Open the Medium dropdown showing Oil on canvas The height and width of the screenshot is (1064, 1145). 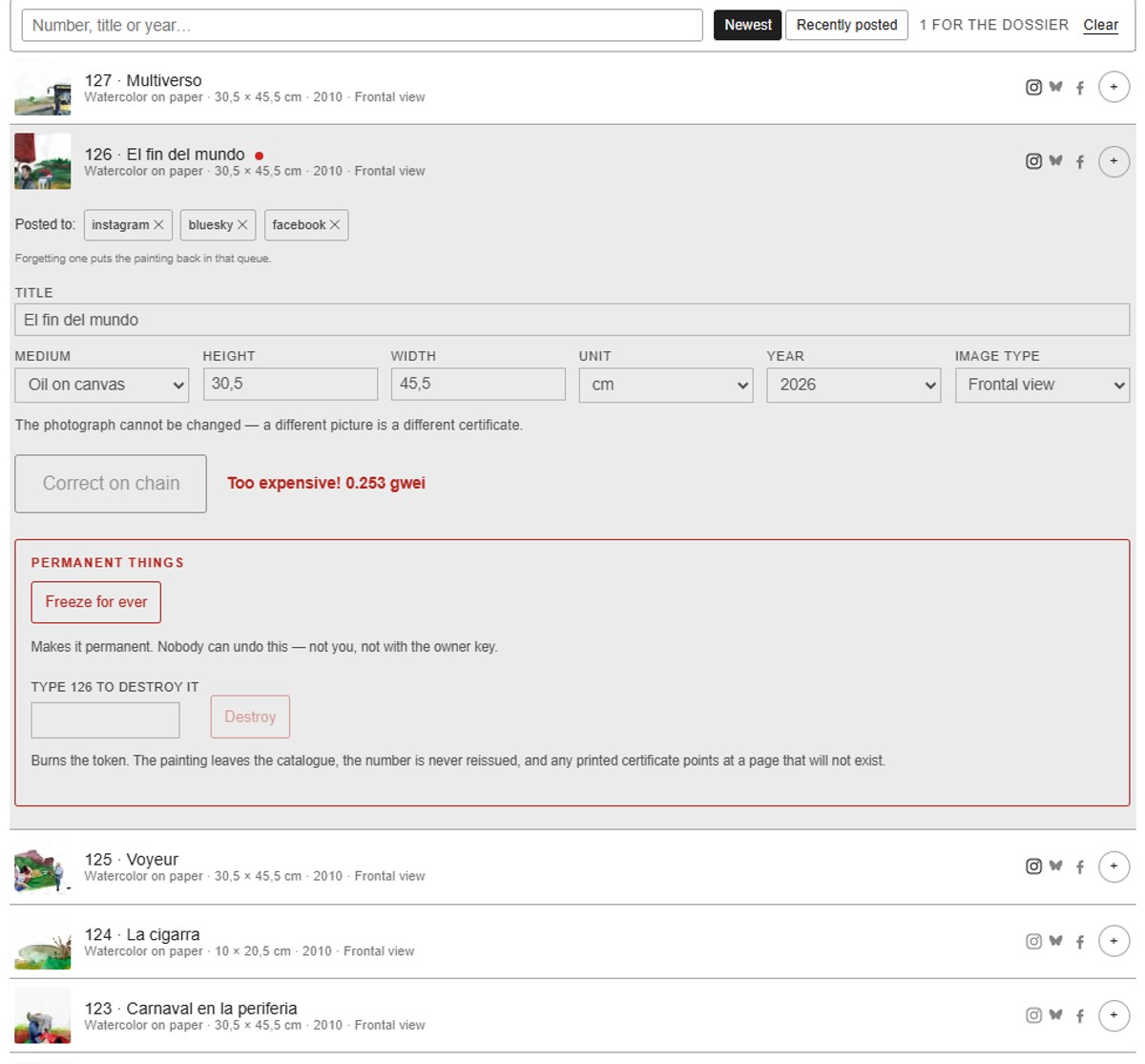tap(102, 385)
